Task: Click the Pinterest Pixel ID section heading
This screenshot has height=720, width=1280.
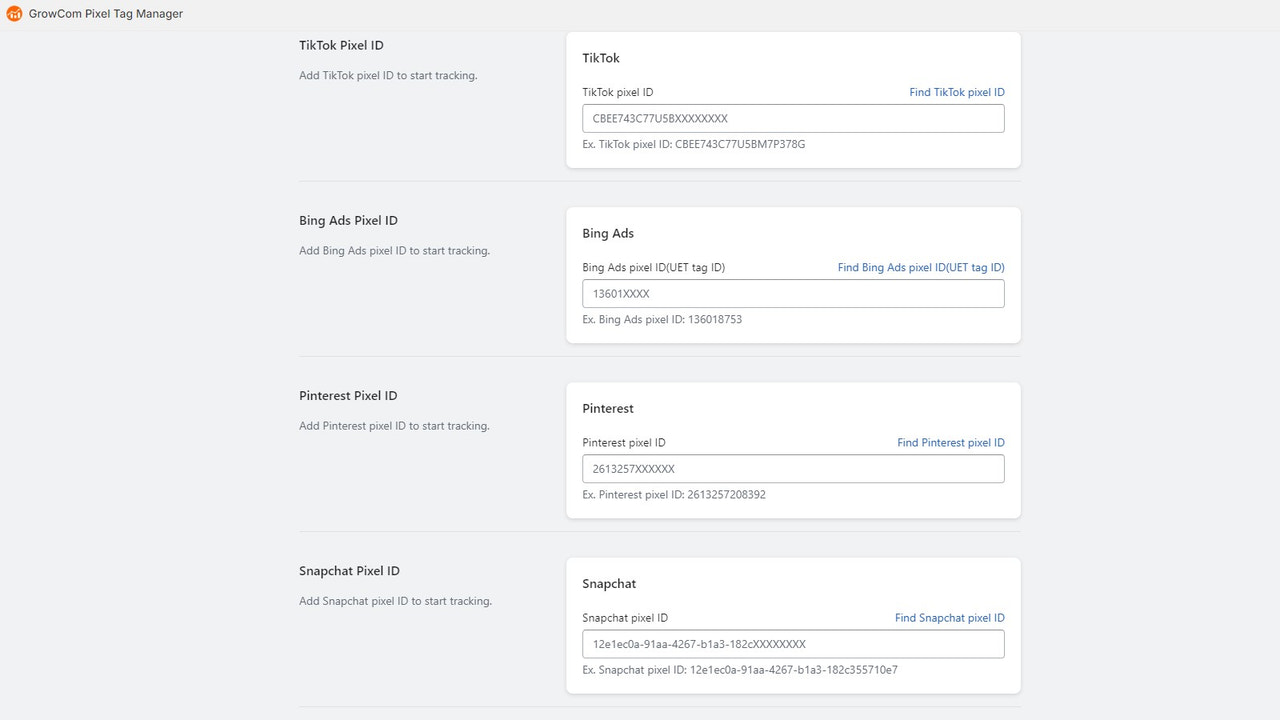Action: tap(348, 396)
